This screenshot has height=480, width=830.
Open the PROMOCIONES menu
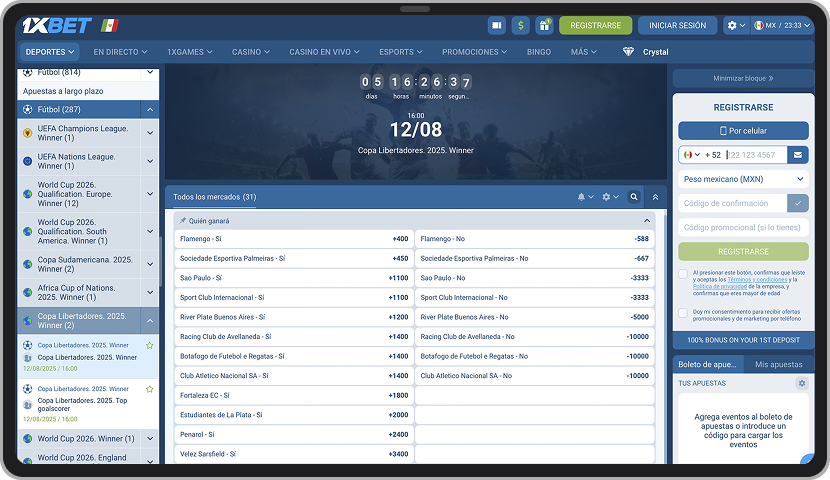(474, 52)
